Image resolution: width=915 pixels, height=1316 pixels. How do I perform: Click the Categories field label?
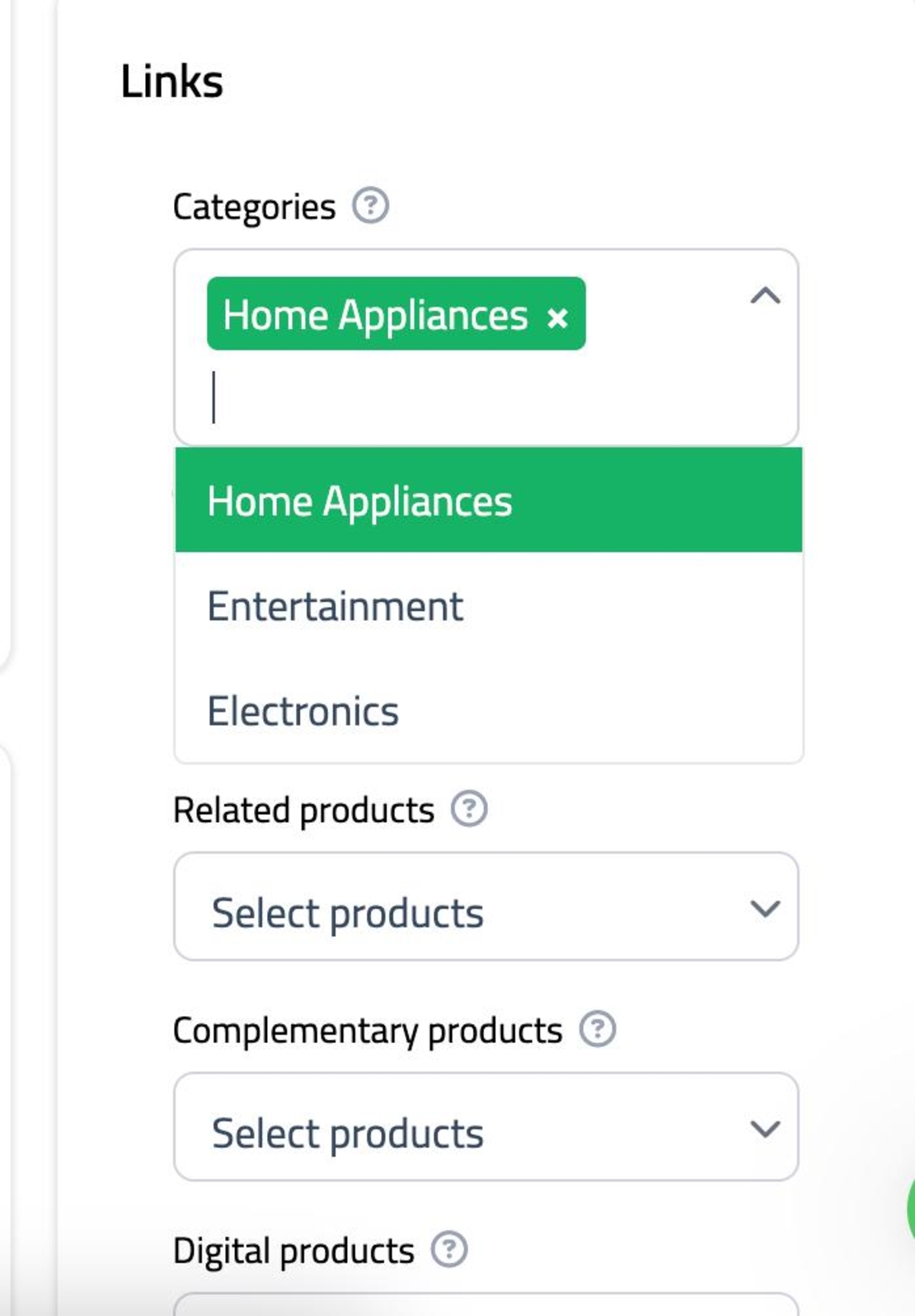(x=254, y=207)
